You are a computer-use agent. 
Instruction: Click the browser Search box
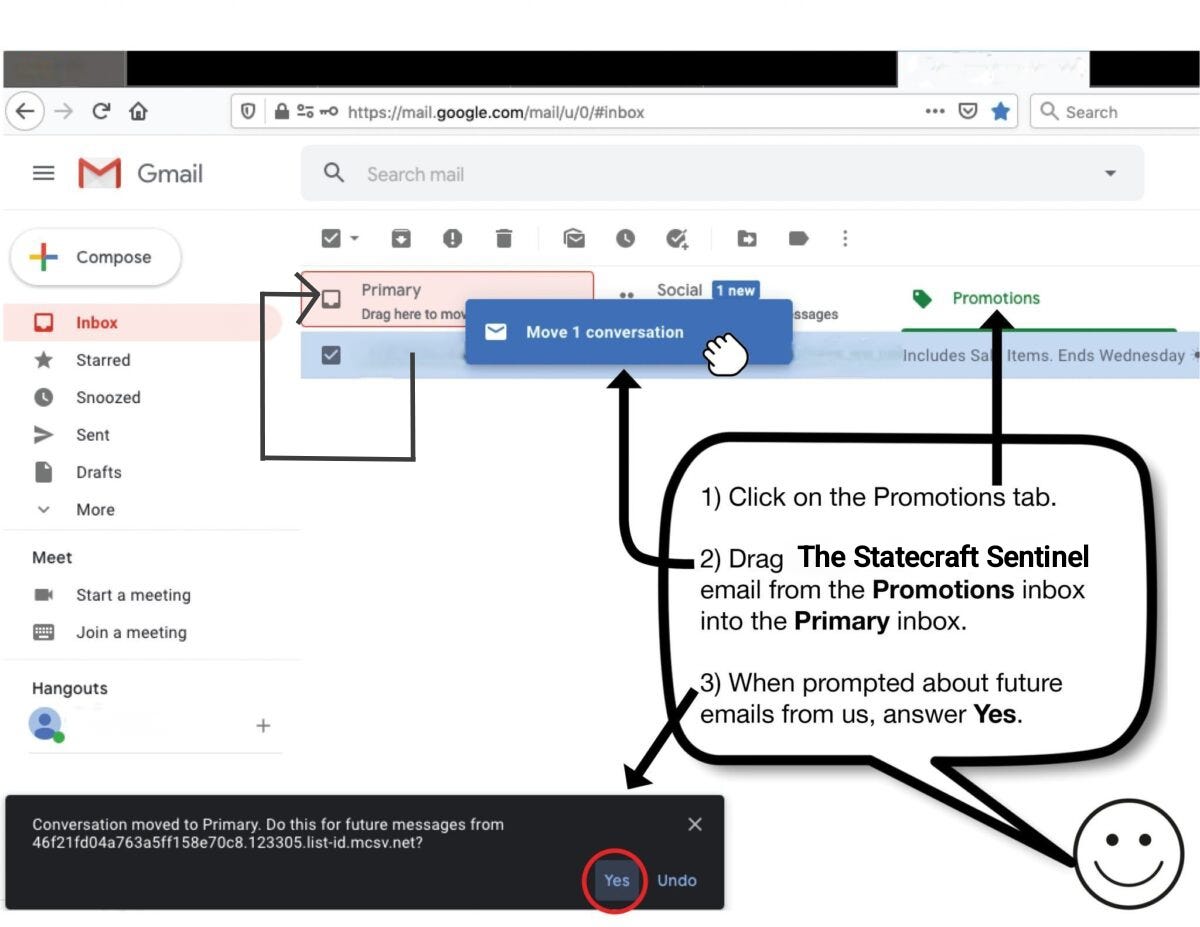(1115, 112)
